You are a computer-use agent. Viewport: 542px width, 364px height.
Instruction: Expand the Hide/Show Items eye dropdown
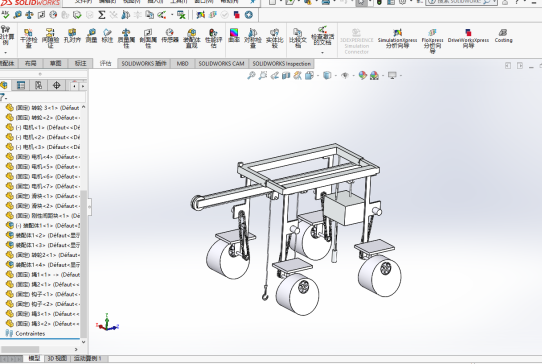[354, 75]
